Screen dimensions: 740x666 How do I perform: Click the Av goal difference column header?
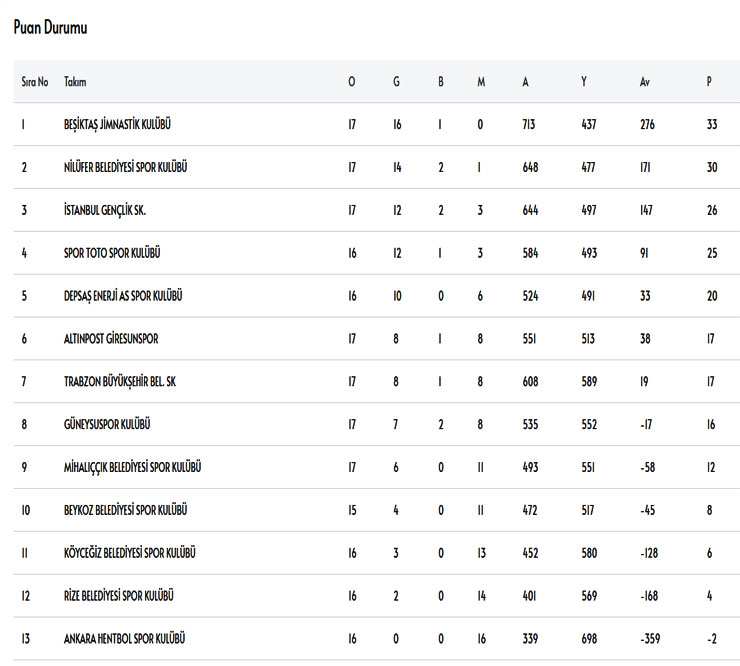pyautogui.click(x=645, y=82)
